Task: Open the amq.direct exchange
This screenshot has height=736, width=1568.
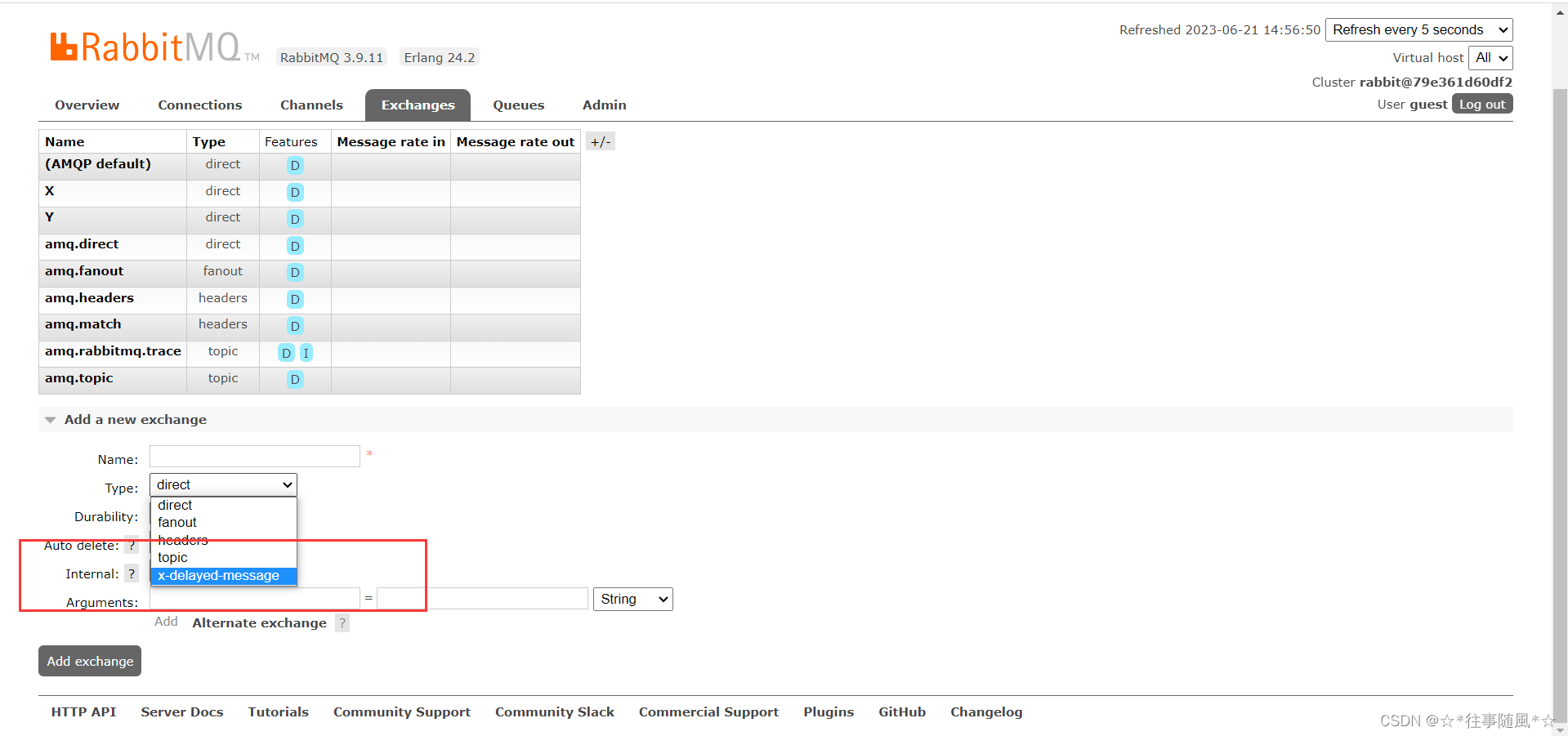Action: pos(82,243)
